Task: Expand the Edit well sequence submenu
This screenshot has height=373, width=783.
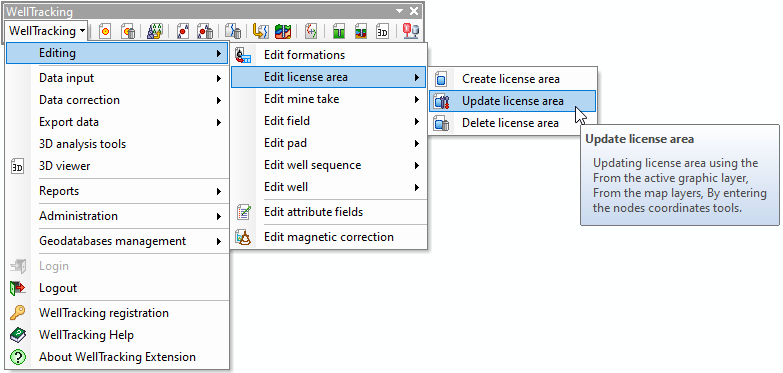Action: click(x=416, y=165)
